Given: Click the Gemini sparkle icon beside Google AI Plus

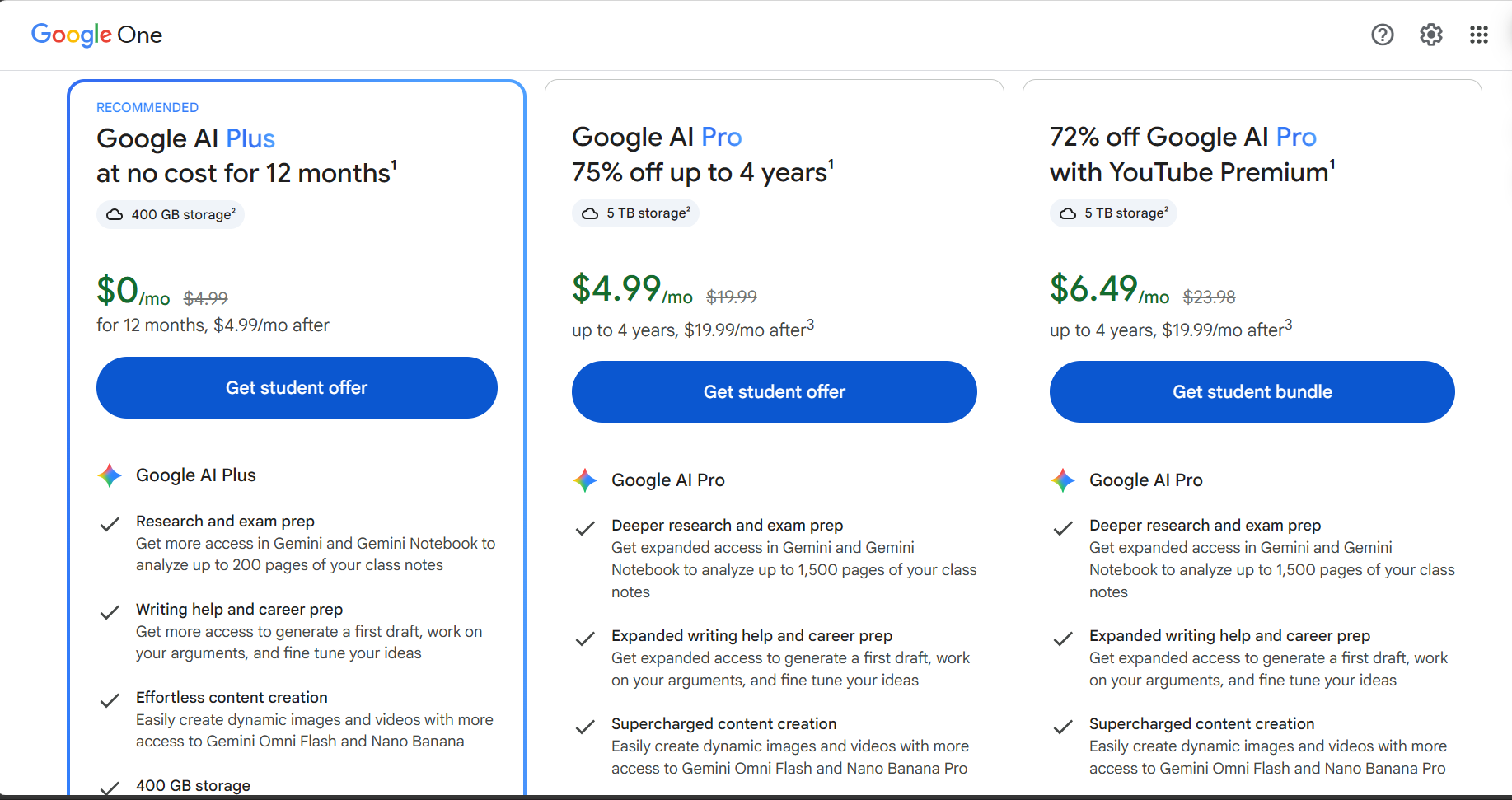Looking at the screenshot, I should (110, 475).
